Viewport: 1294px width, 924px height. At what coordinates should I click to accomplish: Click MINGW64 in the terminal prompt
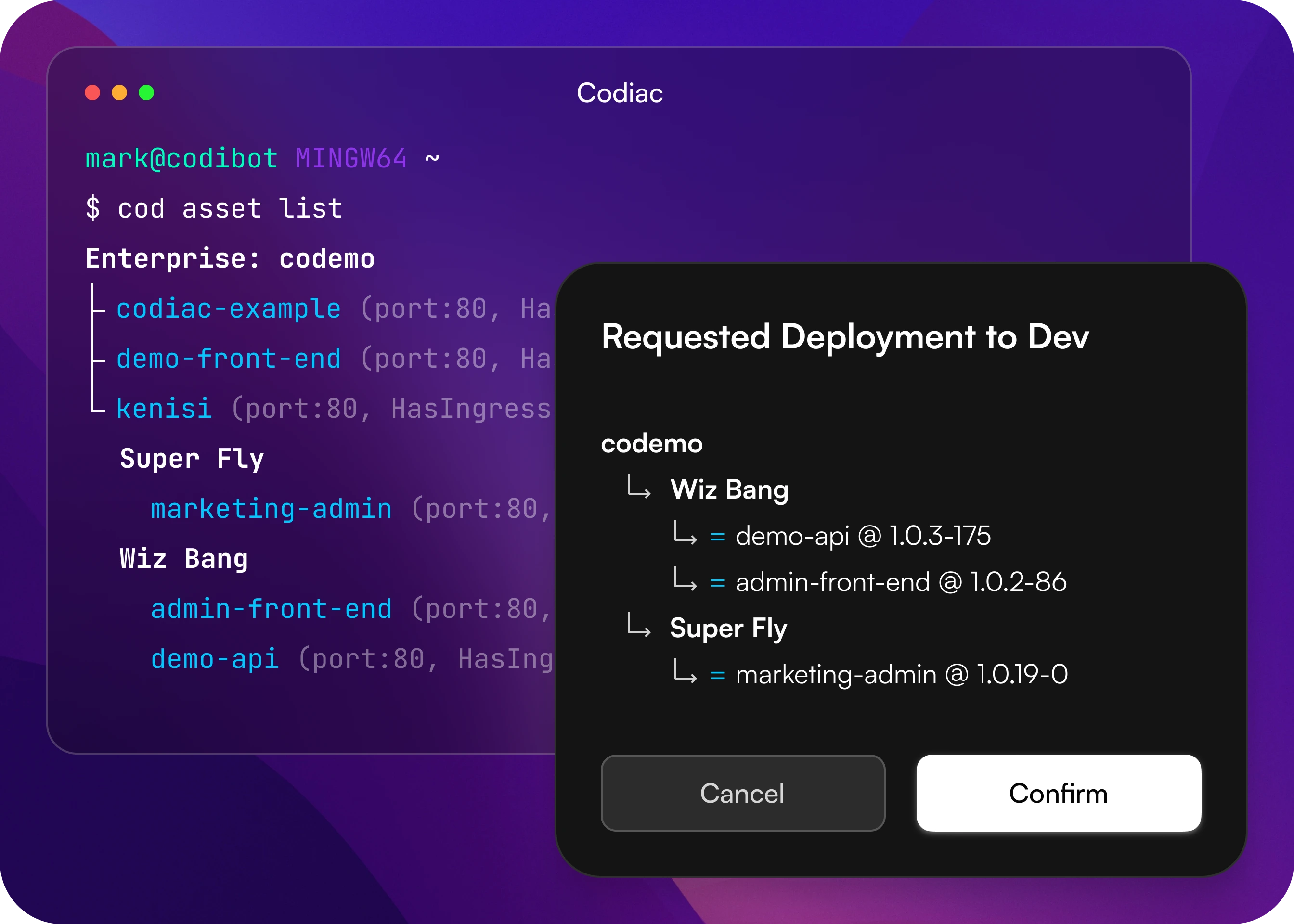[351, 158]
